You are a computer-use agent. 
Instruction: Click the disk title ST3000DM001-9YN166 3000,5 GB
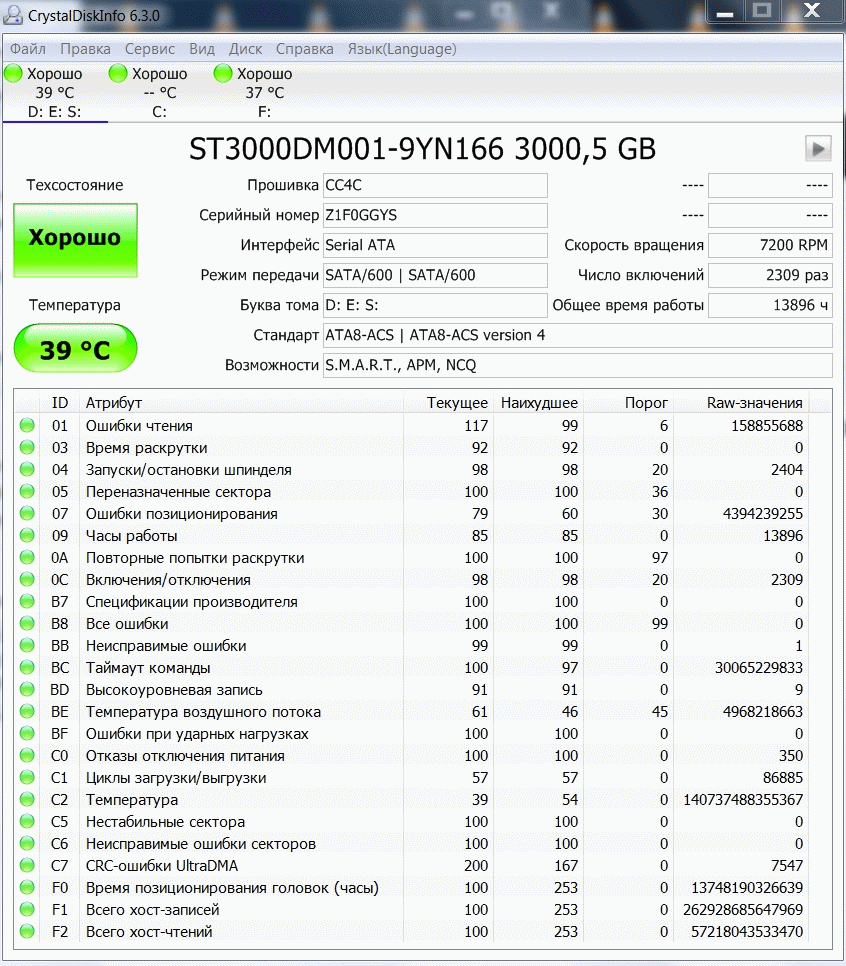423,149
